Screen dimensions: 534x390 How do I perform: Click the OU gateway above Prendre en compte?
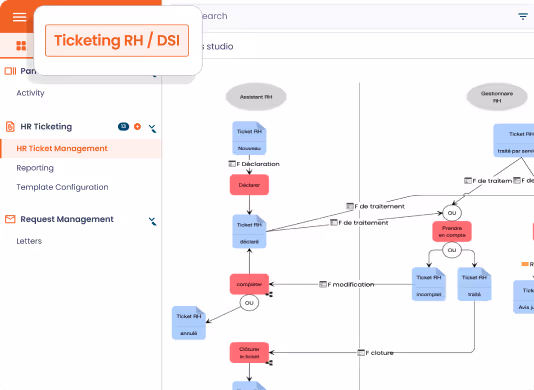[x=452, y=213]
